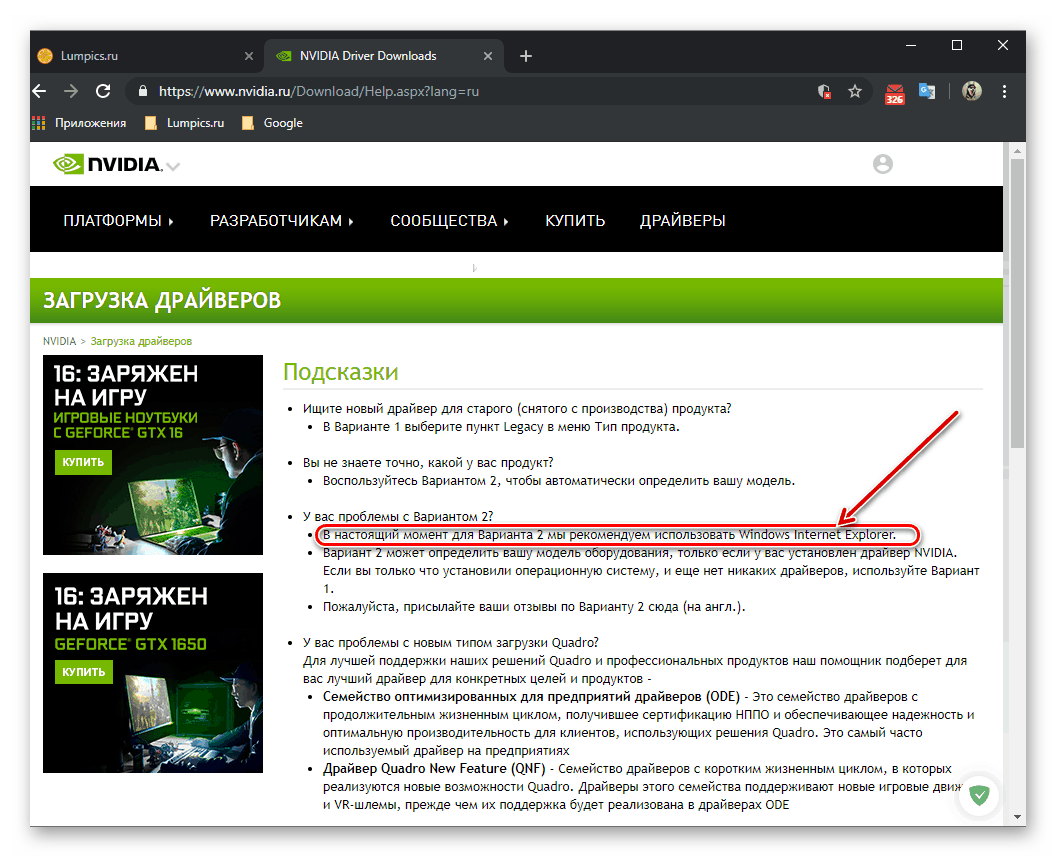
Task: Click the NVIDIA breadcrumb link
Action: pyautogui.click(x=59, y=341)
